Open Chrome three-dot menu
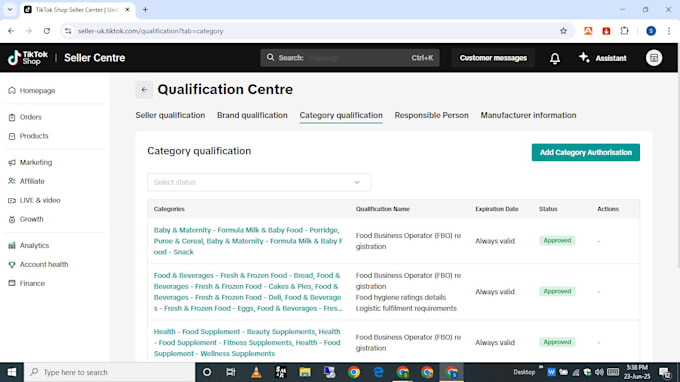The width and height of the screenshot is (680, 382). [x=669, y=31]
